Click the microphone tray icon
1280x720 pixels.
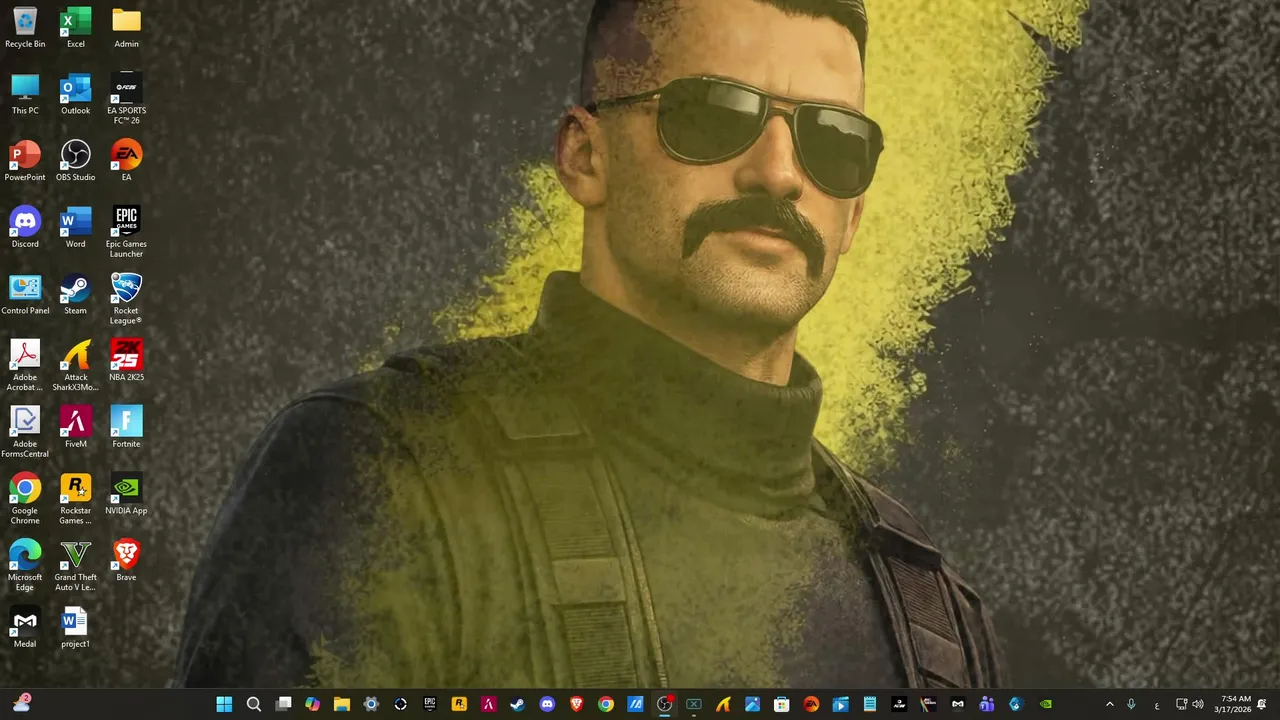tap(1131, 704)
